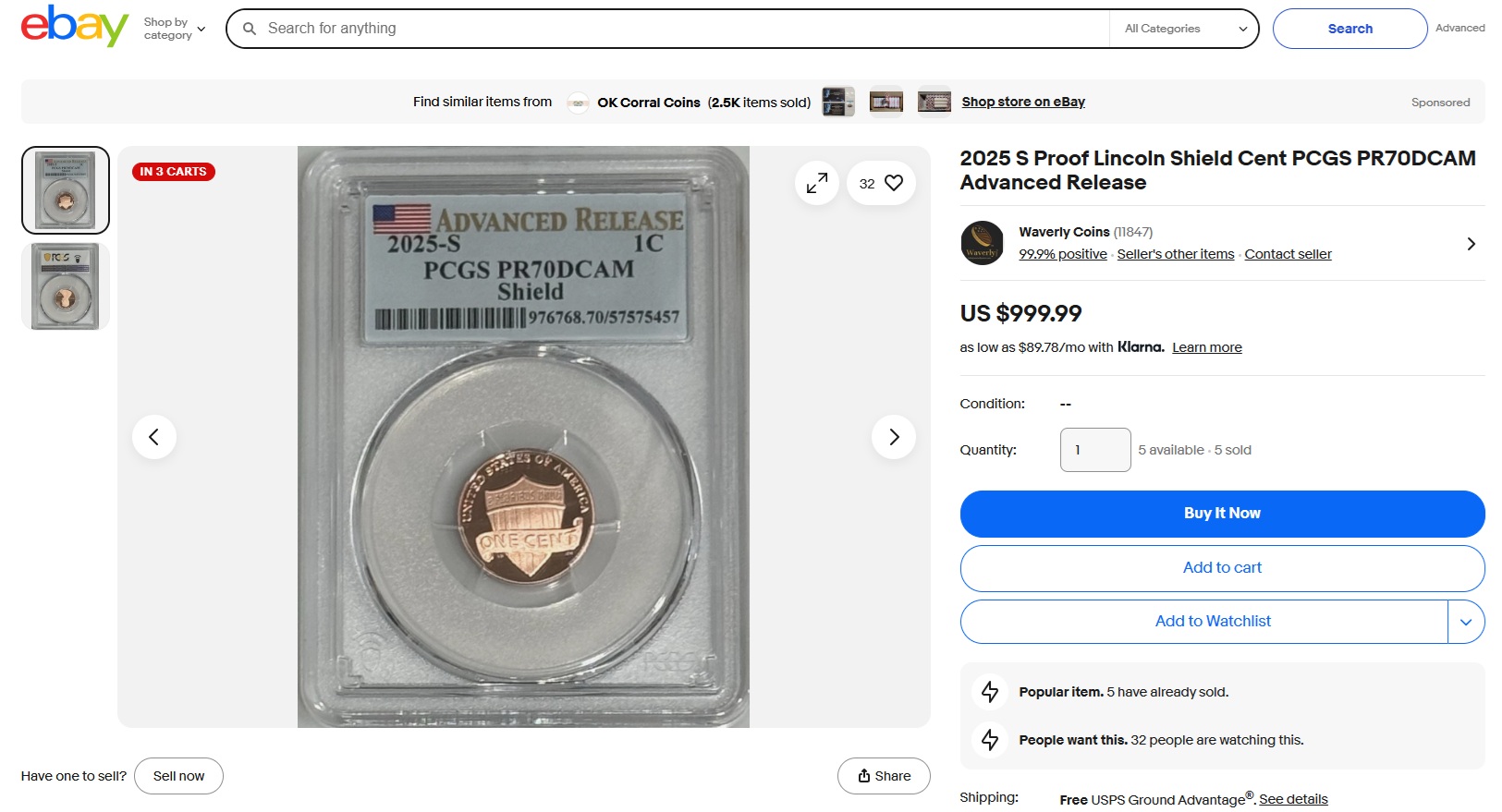Expand seller details chevron
Screen dimensions: 1502x812
pyautogui.click(x=1471, y=244)
